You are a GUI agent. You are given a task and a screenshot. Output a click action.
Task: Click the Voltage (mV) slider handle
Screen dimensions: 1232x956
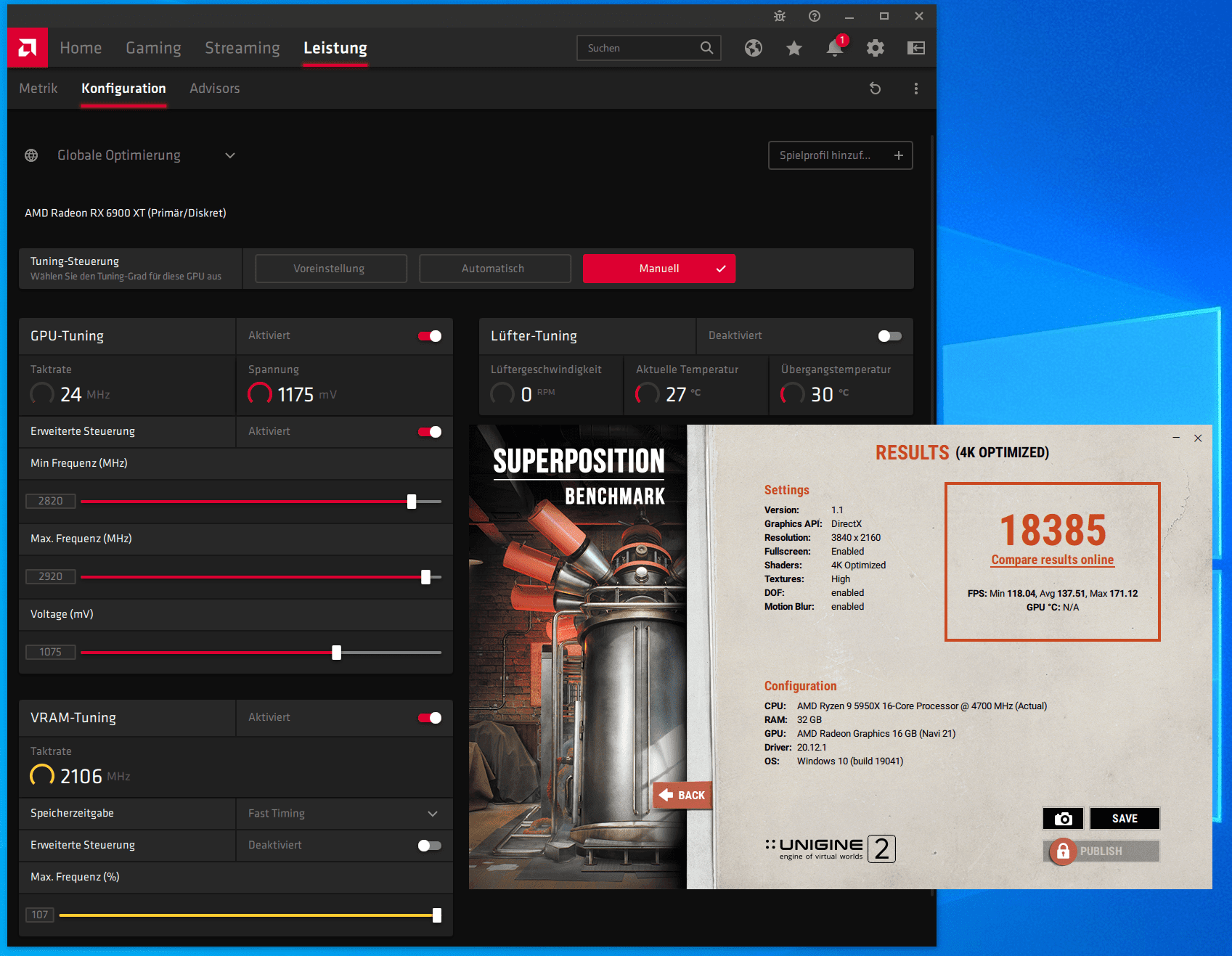tap(336, 653)
